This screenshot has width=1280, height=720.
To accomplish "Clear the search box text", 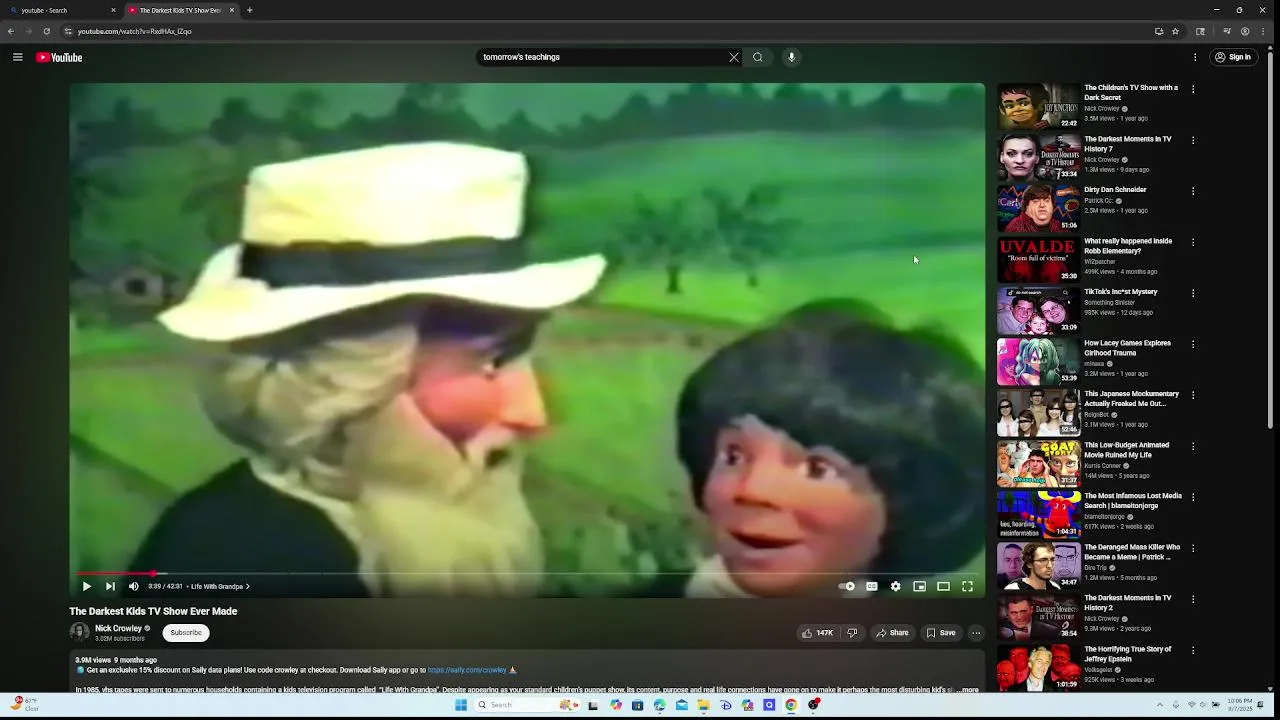I will click(x=734, y=57).
